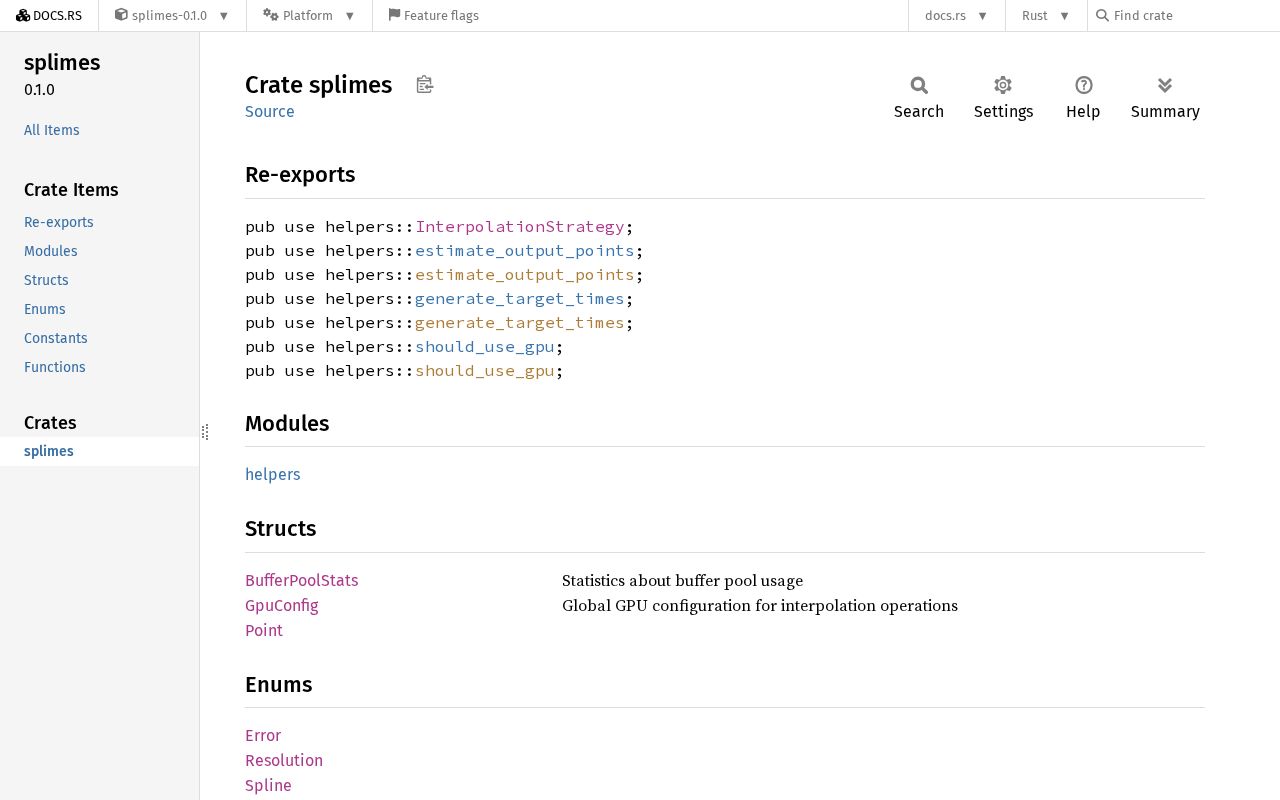Viewport: 1280px width, 800px height.
Task: Open Search via magnifier icon
Action: click(x=919, y=85)
